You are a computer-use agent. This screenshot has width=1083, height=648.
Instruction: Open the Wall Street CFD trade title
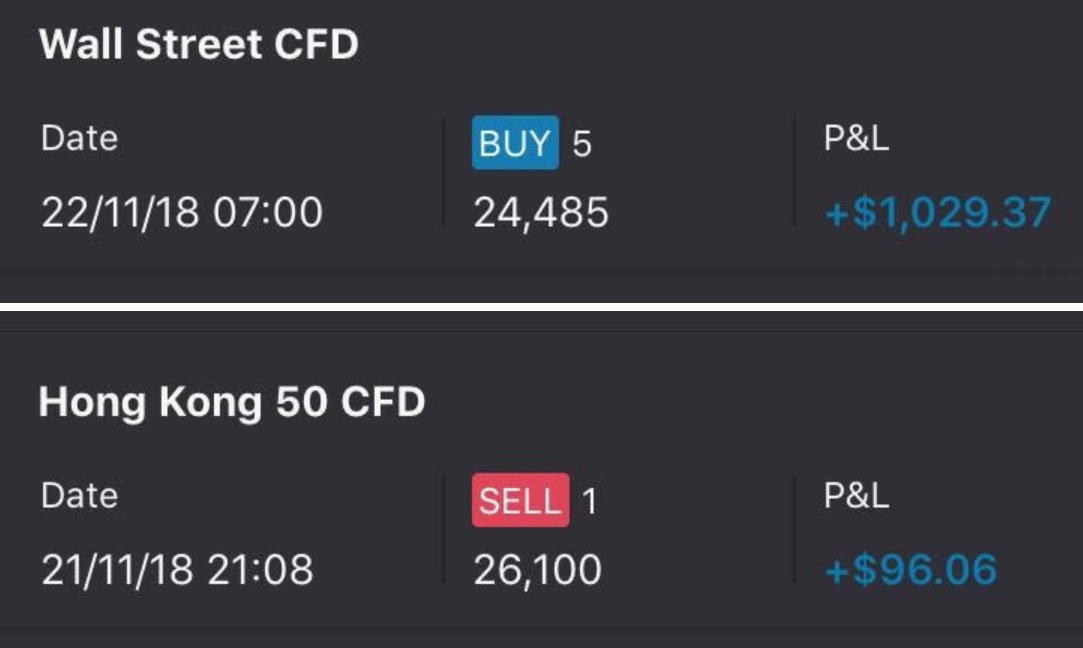coord(198,46)
